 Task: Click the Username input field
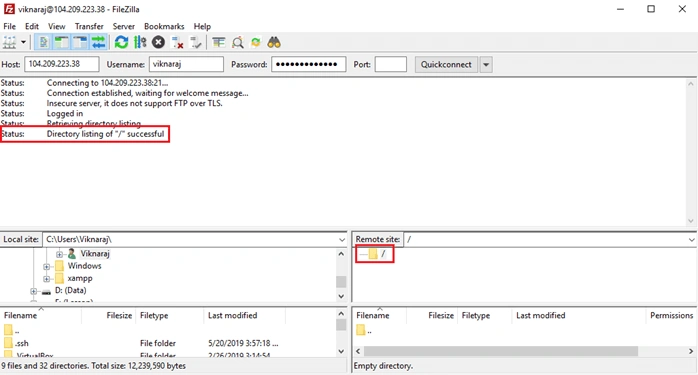click(x=186, y=64)
